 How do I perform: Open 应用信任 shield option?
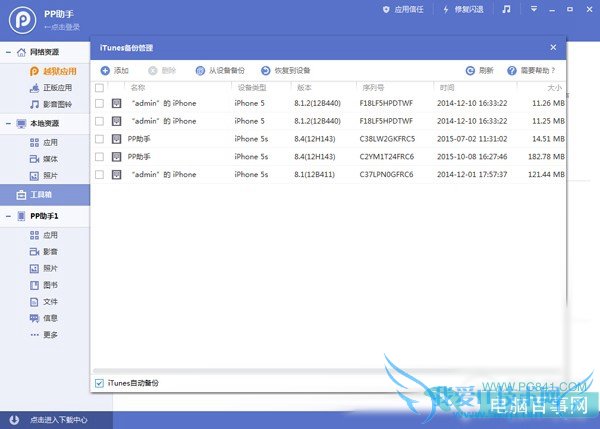click(x=403, y=10)
